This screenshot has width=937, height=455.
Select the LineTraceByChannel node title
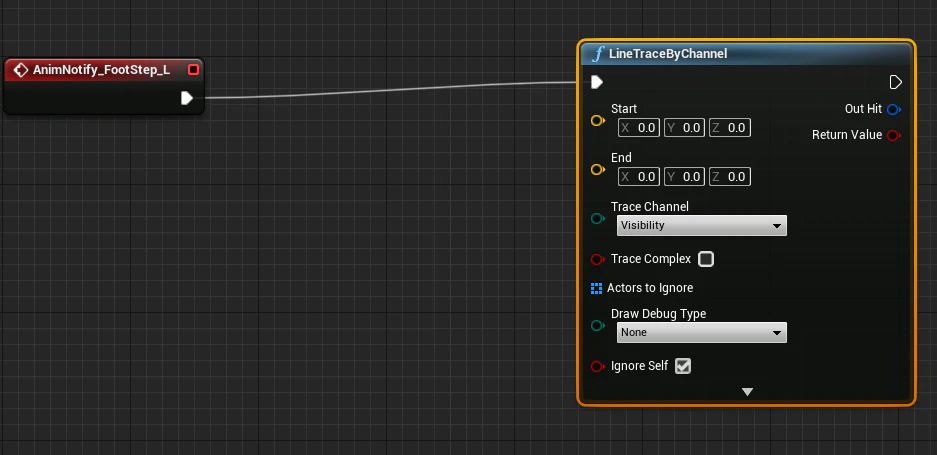[667, 54]
